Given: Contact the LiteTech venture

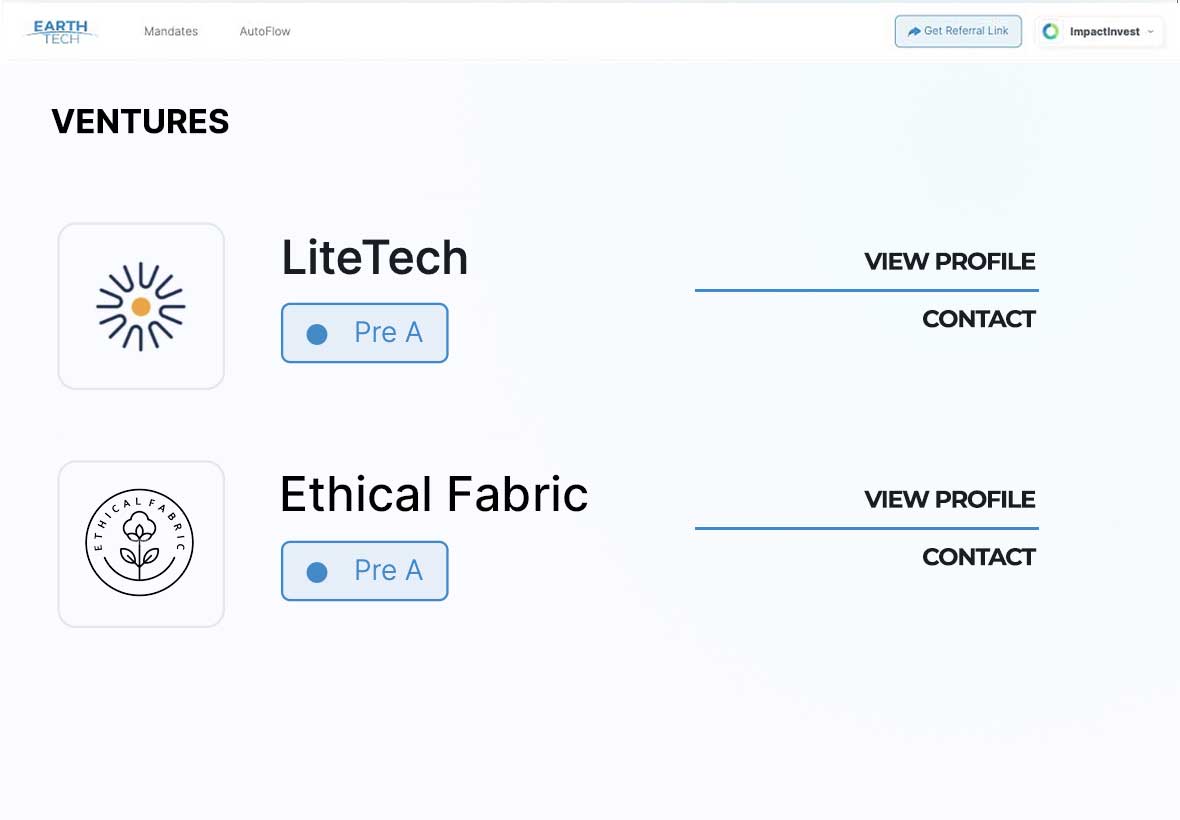Looking at the screenshot, I should (x=978, y=319).
